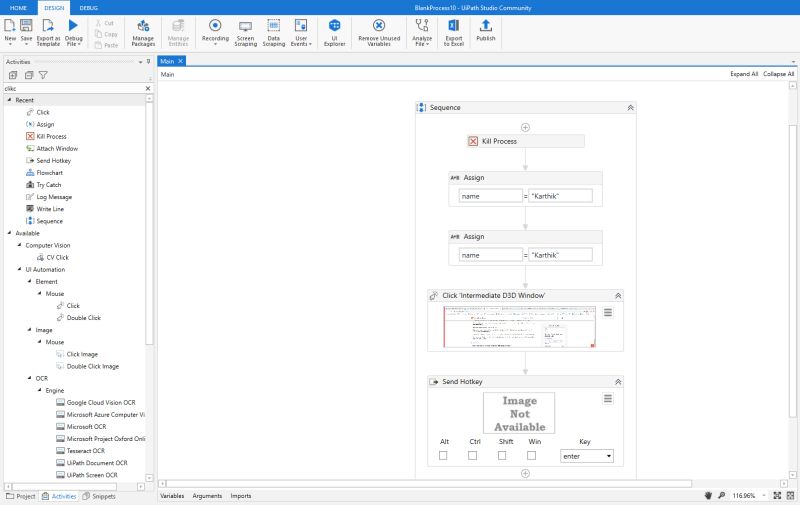The height and width of the screenshot is (505, 800).
Task: Click the Copy toolbar item
Action: tap(106, 34)
